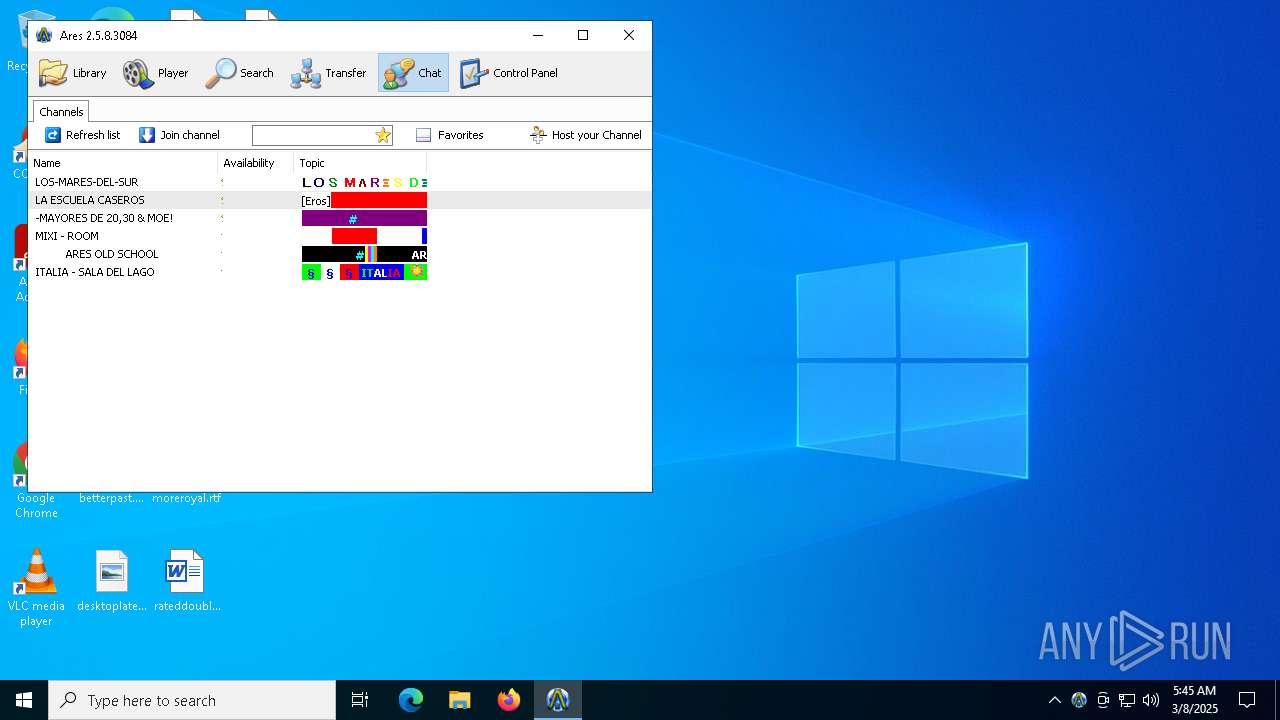
Task: Open the Favorites list
Action: pyautogui.click(x=449, y=135)
